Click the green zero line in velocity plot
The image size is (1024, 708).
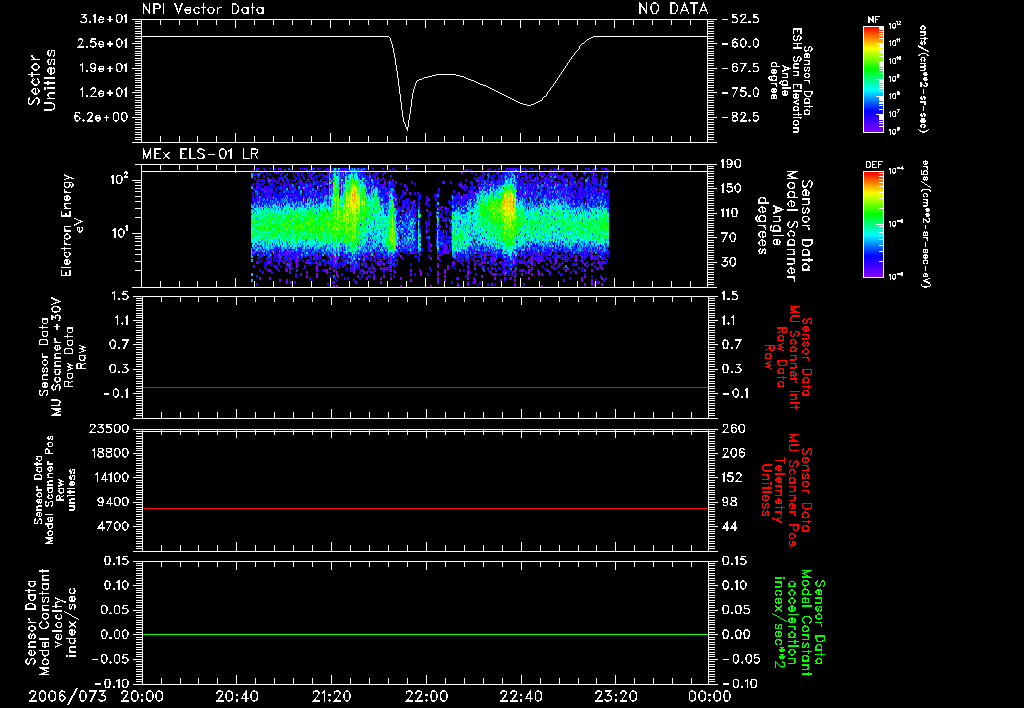click(425, 635)
